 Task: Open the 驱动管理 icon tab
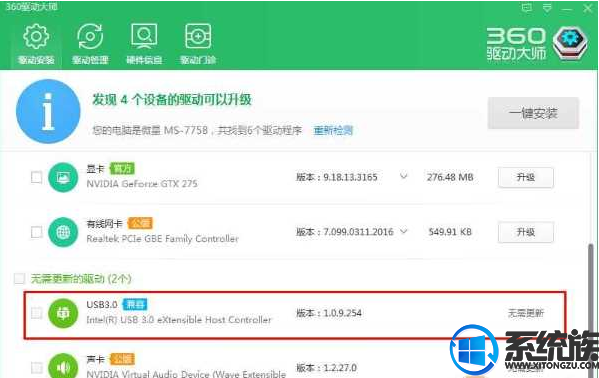pos(90,44)
